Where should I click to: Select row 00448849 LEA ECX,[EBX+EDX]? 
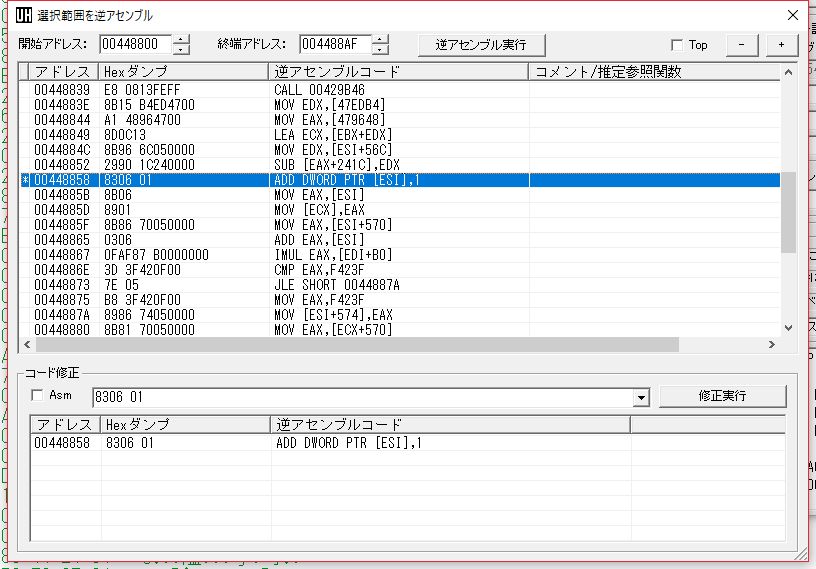tap(400, 135)
